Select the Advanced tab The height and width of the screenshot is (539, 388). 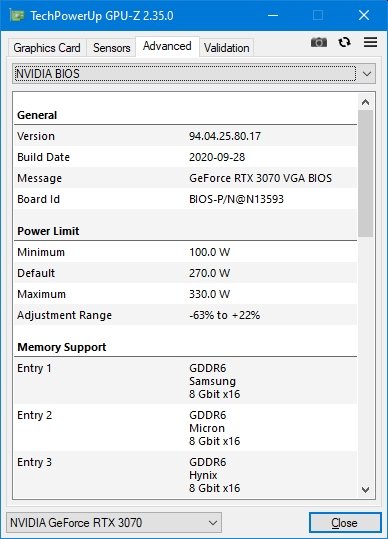click(167, 46)
